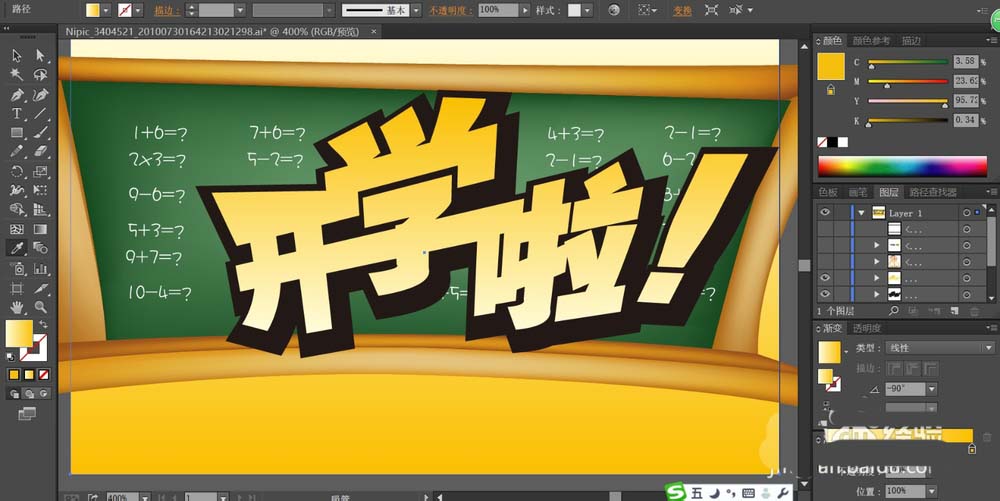
Task: Click the color spectrum bar
Action: coord(902,166)
